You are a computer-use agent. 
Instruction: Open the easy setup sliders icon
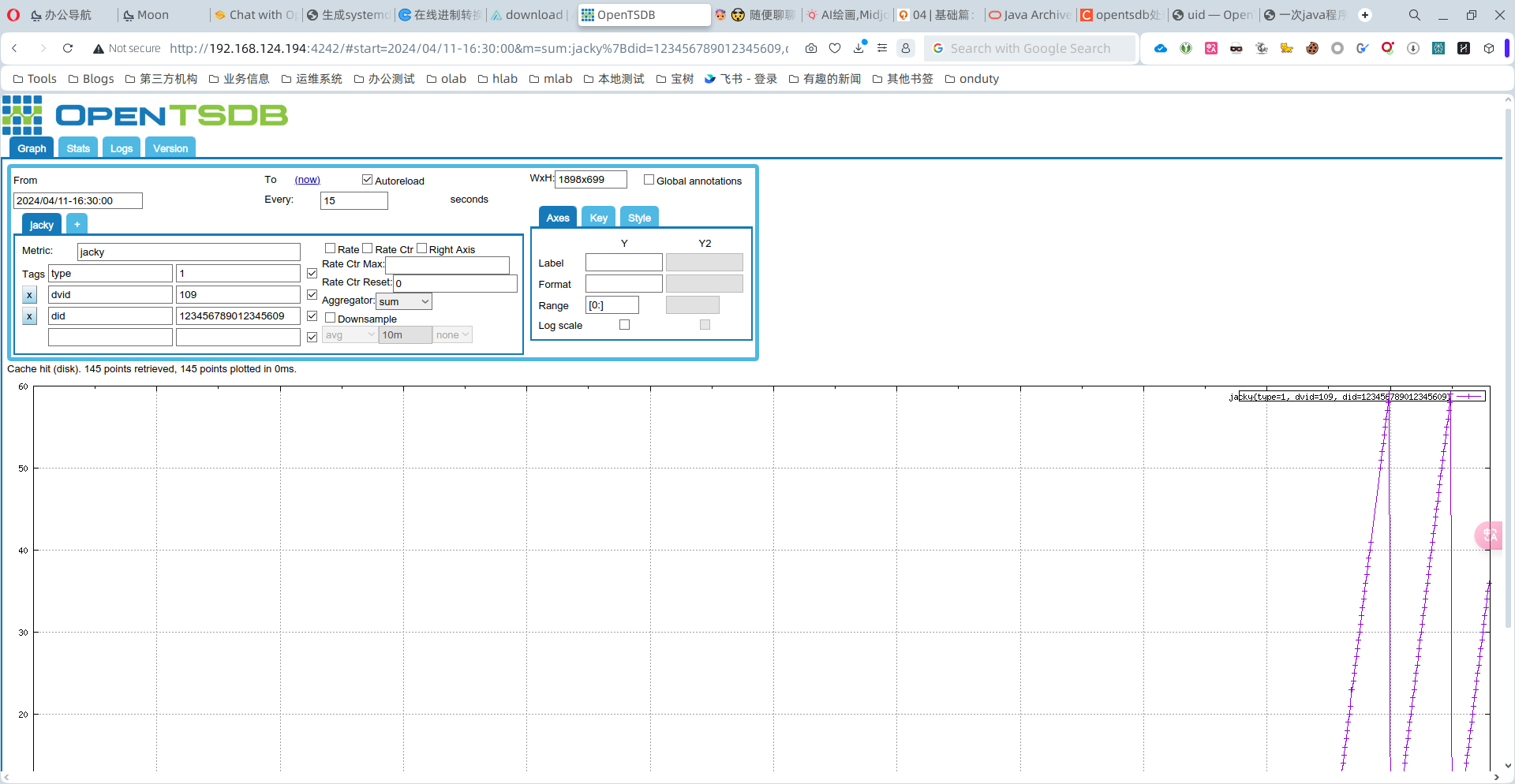point(882,48)
